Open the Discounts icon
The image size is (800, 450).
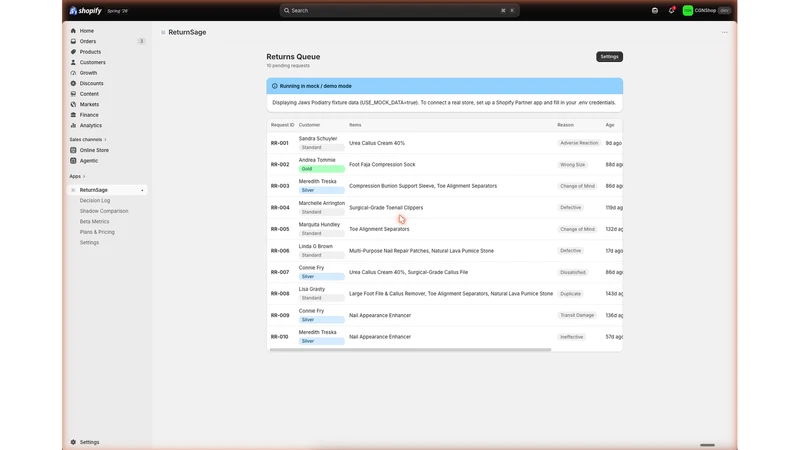[x=73, y=83]
